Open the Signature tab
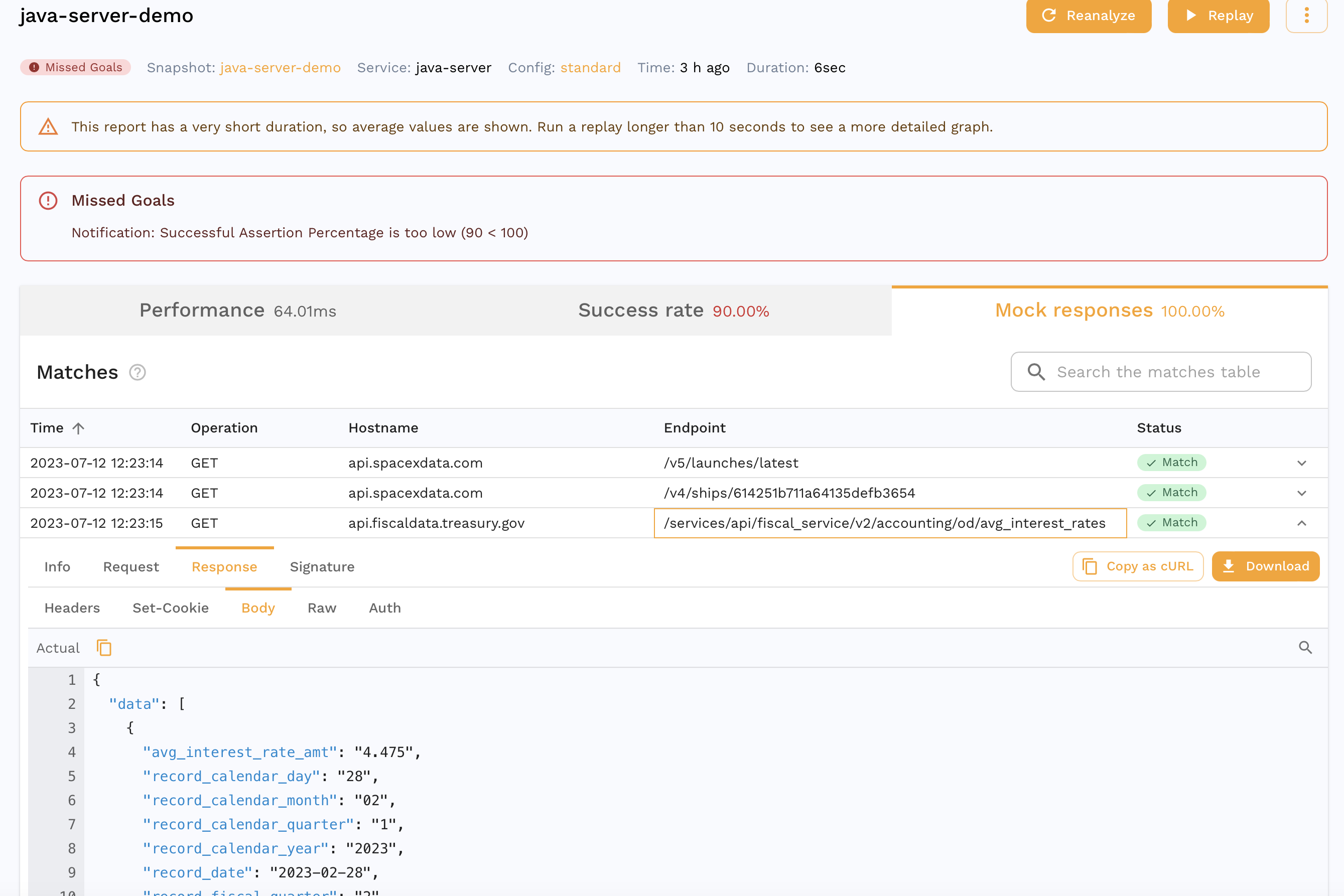The width and height of the screenshot is (1344, 896). click(x=322, y=567)
